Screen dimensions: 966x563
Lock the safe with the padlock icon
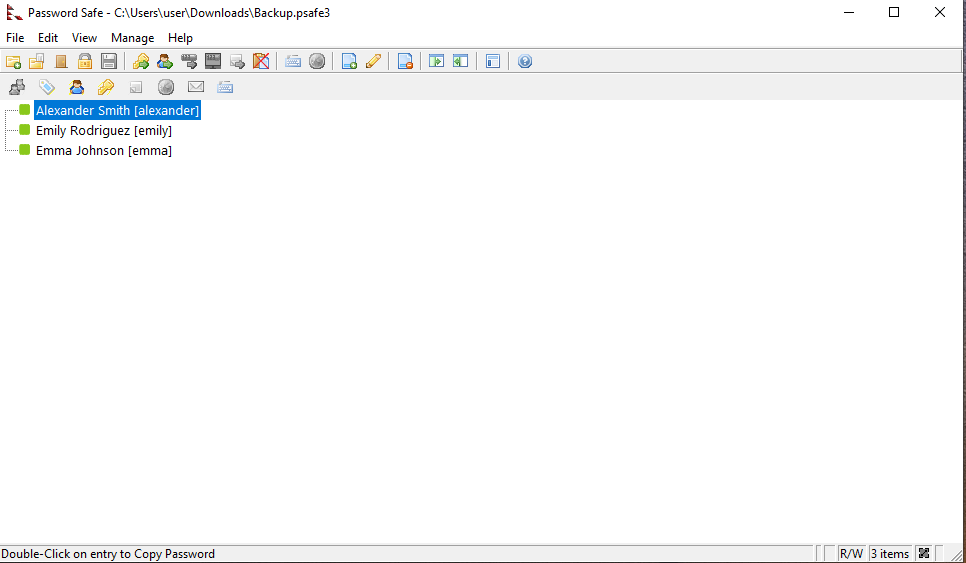pyautogui.click(x=85, y=62)
